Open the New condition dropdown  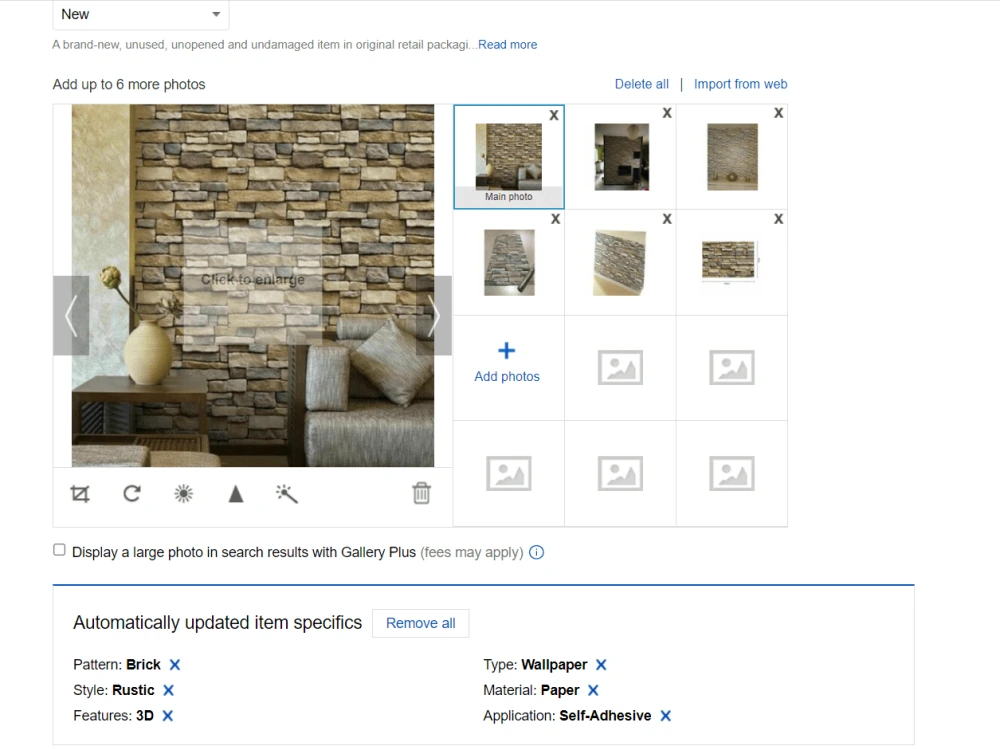[141, 15]
